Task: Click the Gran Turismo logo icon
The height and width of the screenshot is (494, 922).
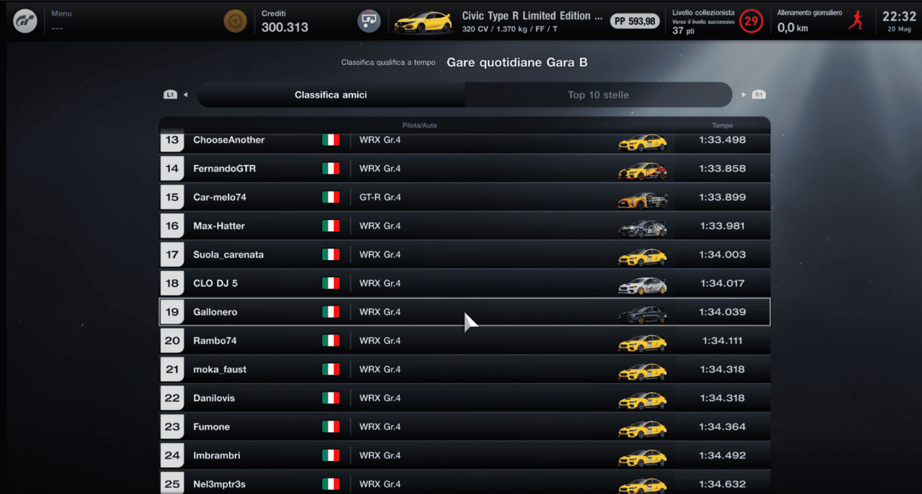Action: point(25,20)
